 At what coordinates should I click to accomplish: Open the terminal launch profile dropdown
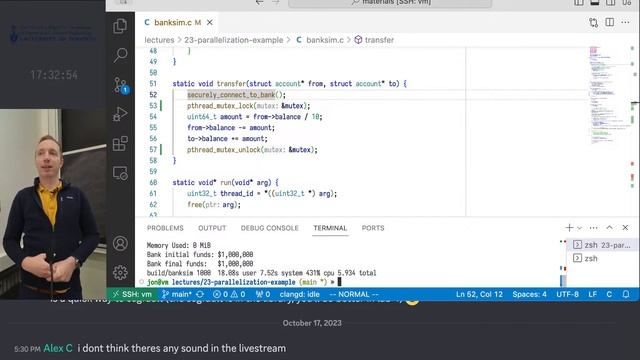(x=580, y=228)
